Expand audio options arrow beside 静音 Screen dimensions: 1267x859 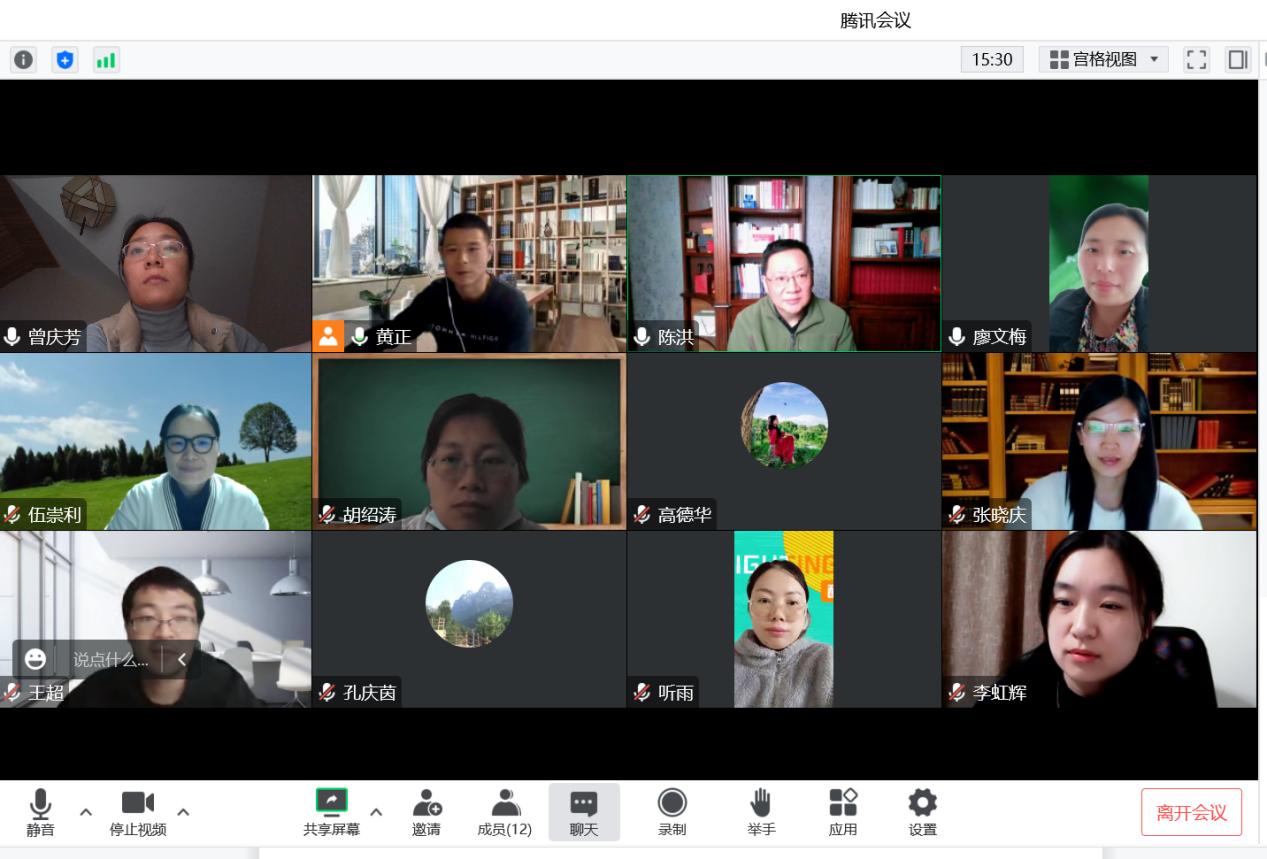point(86,812)
